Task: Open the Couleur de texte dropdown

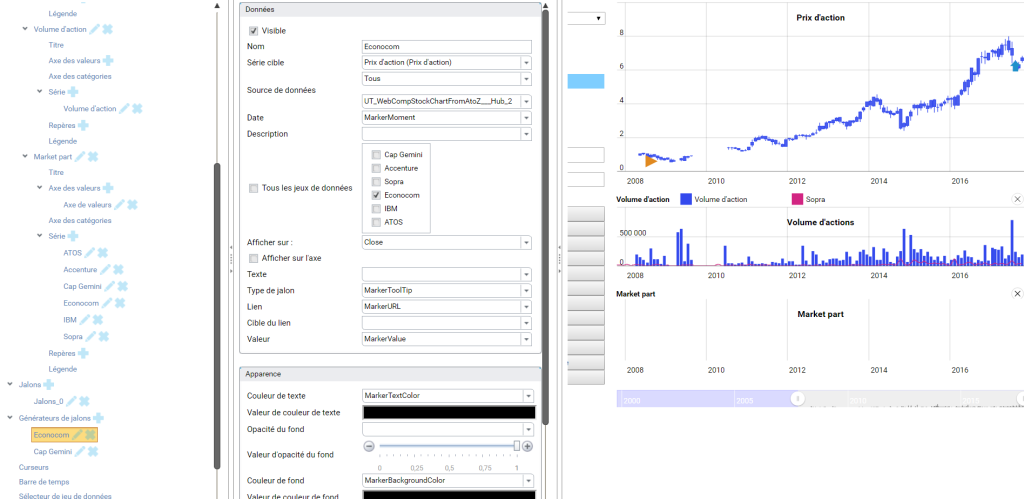Action: [x=528, y=396]
